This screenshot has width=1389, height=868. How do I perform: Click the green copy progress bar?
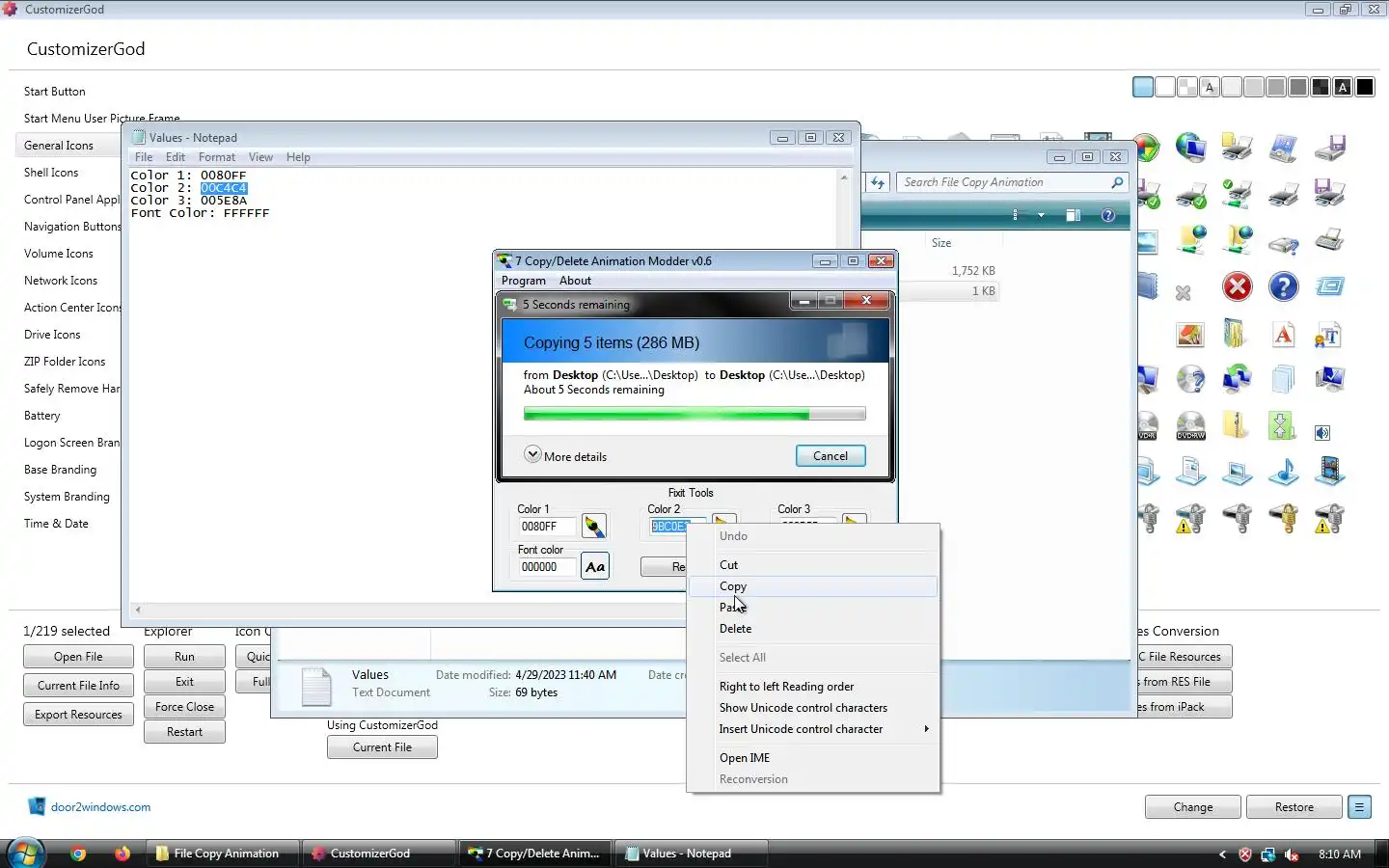(x=694, y=414)
